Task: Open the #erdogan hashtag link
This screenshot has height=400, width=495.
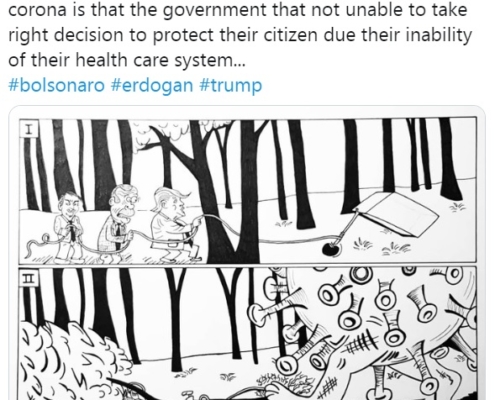Action: point(152,86)
